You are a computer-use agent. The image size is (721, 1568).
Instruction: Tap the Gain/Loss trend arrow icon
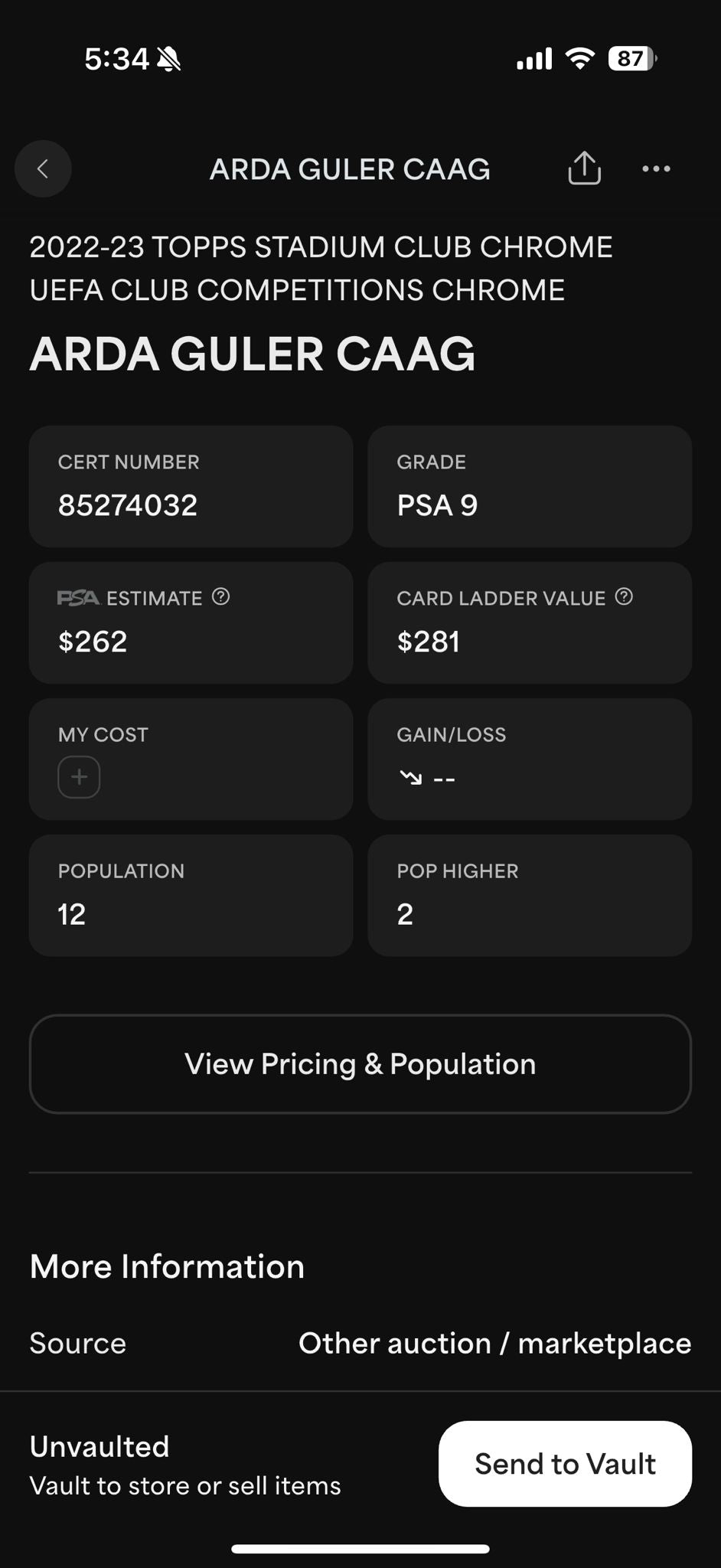click(410, 778)
